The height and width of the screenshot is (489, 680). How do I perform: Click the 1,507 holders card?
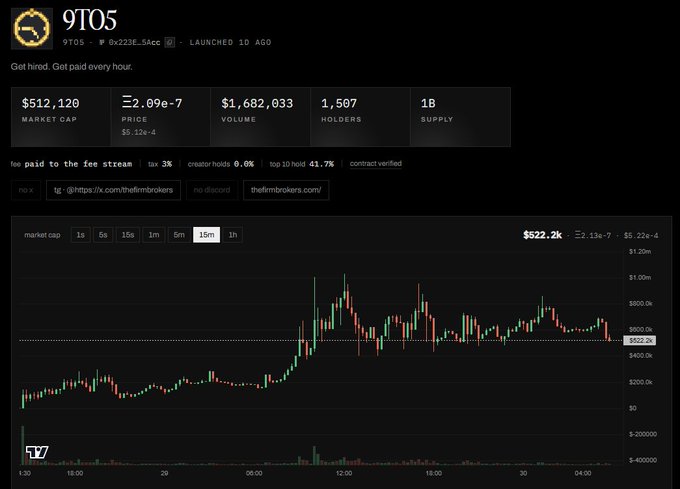click(x=360, y=117)
